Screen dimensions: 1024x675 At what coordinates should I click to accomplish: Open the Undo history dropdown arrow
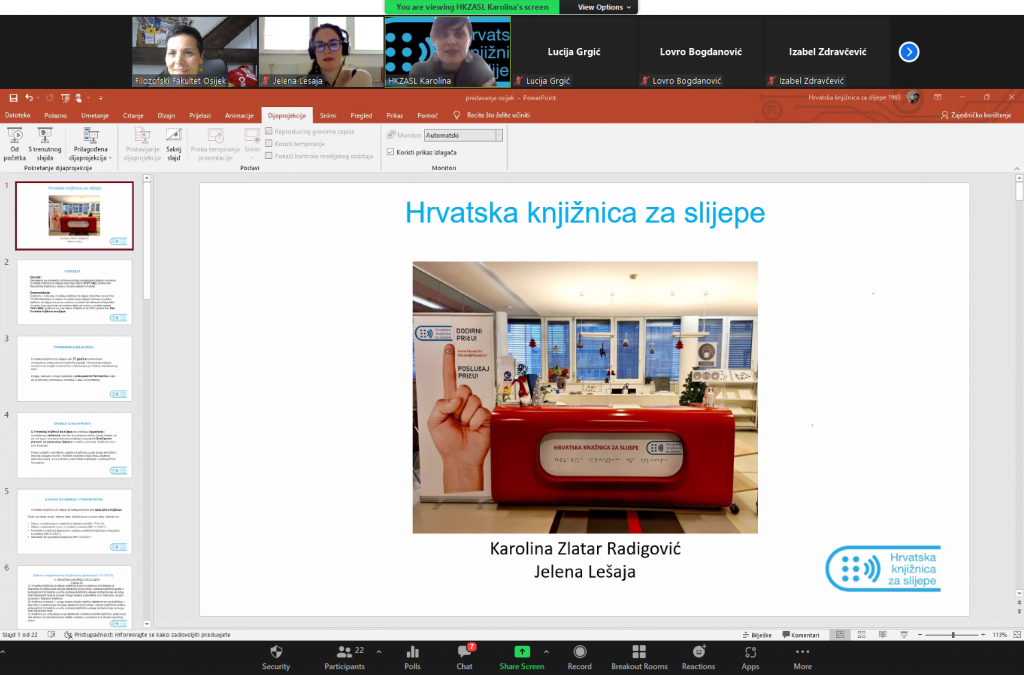[37, 98]
